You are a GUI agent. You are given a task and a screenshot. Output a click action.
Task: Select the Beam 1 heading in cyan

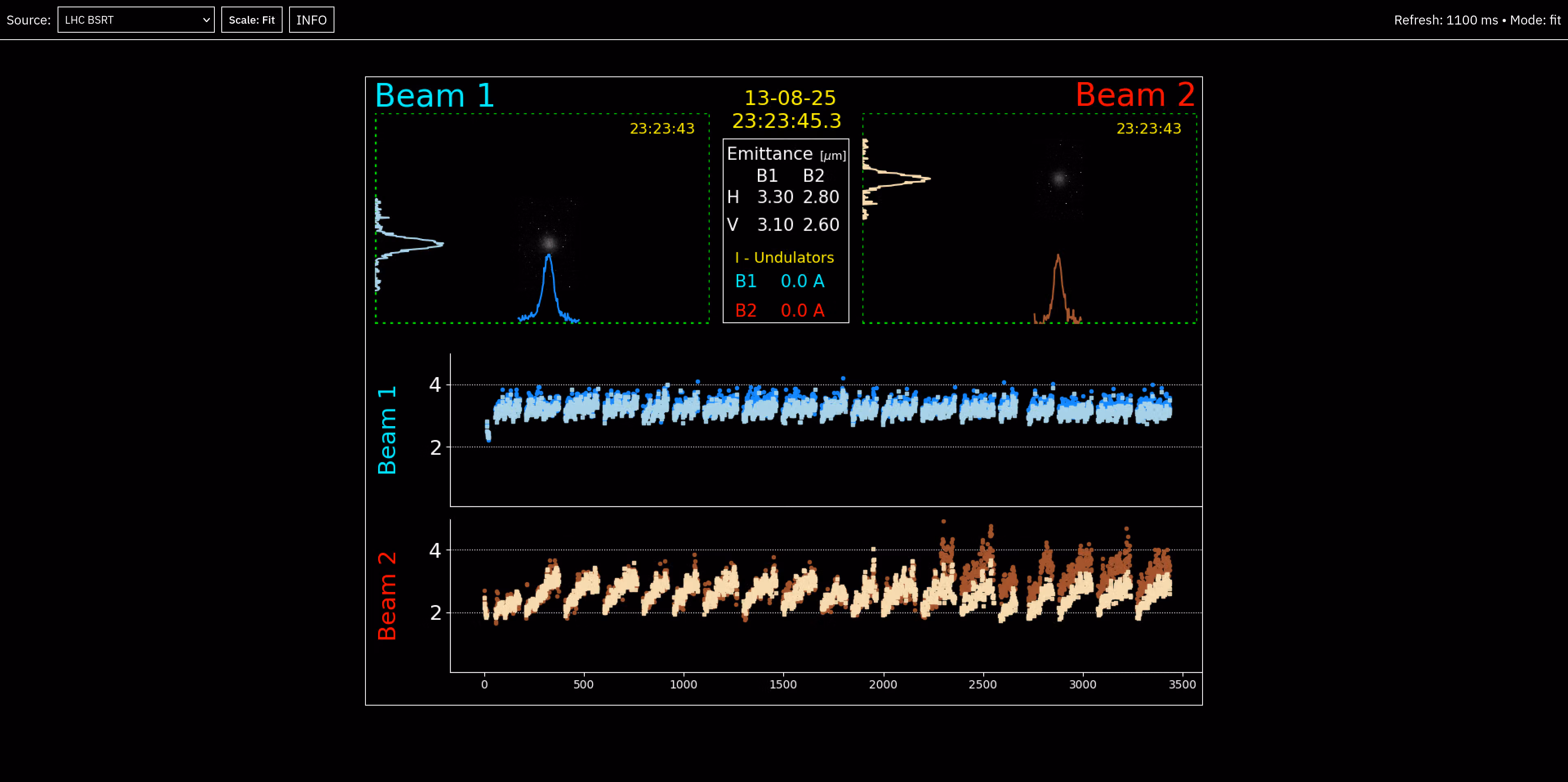tap(434, 96)
